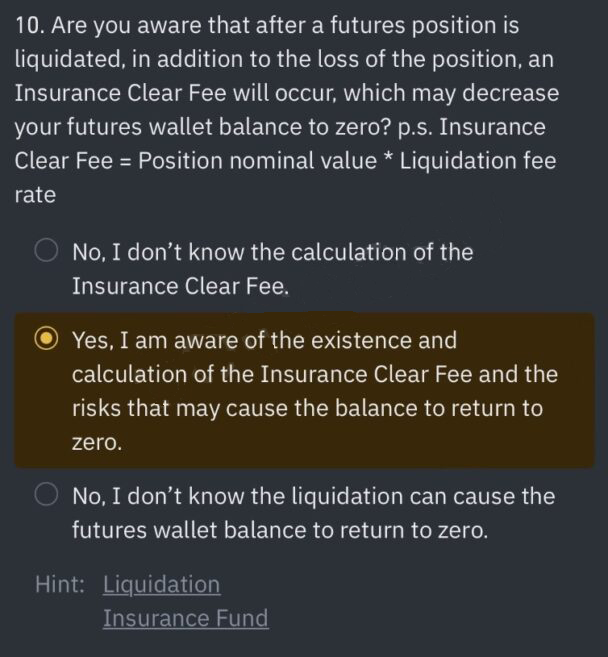Click the word "zero." in highlighted answer
This screenshot has height=657, width=608.
pyautogui.click(x=97, y=442)
